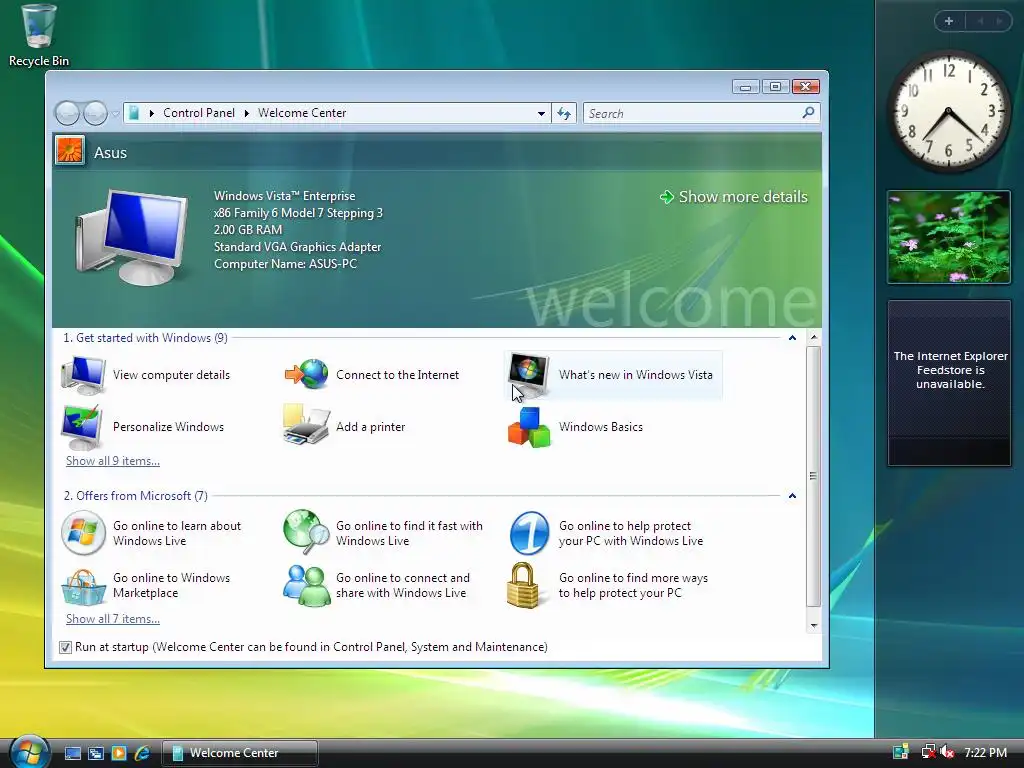The height and width of the screenshot is (768, 1024).
Task: Open View computer details icon
Action: pos(83,375)
